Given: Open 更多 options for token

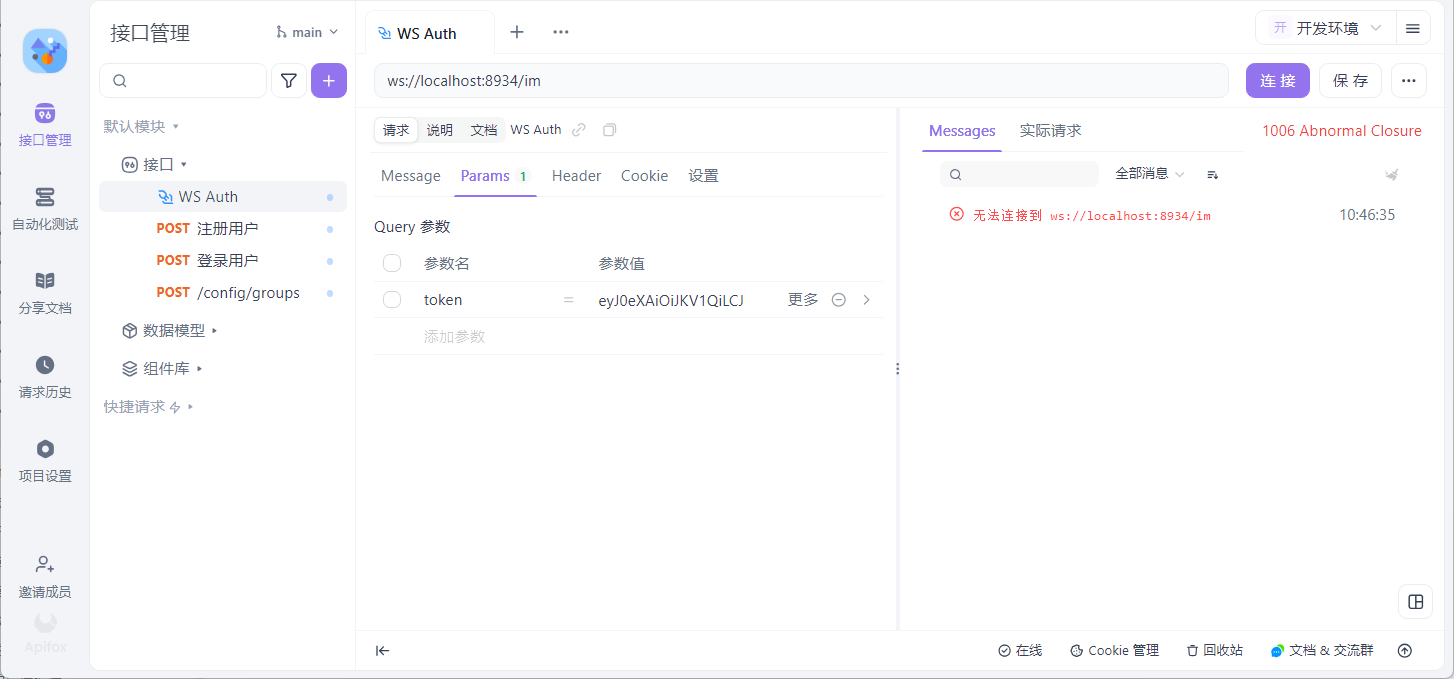Looking at the screenshot, I should (x=803, y=300).
